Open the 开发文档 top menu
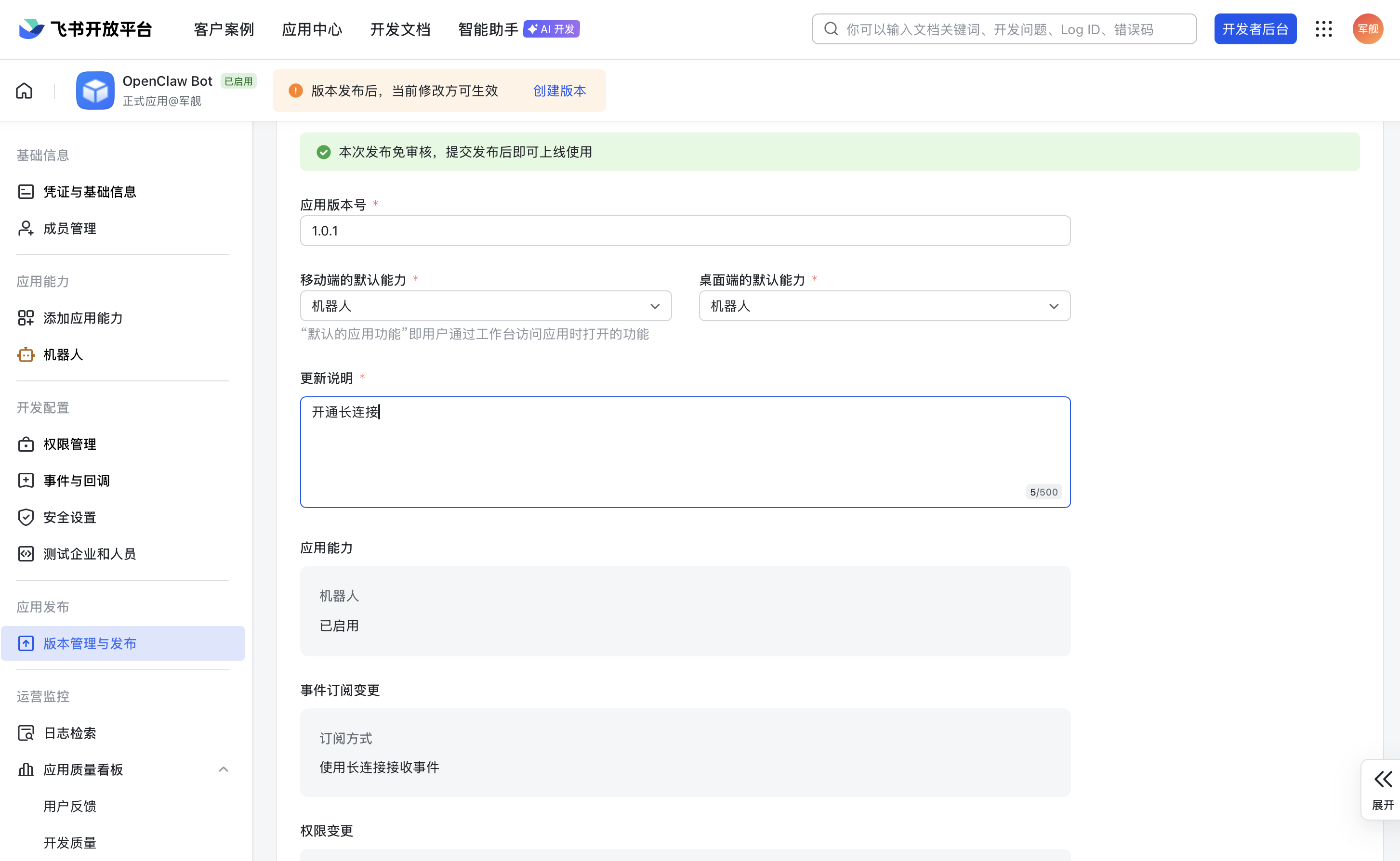The width and height of the screenshot is (1400, 861). click(x=400, y=29)
